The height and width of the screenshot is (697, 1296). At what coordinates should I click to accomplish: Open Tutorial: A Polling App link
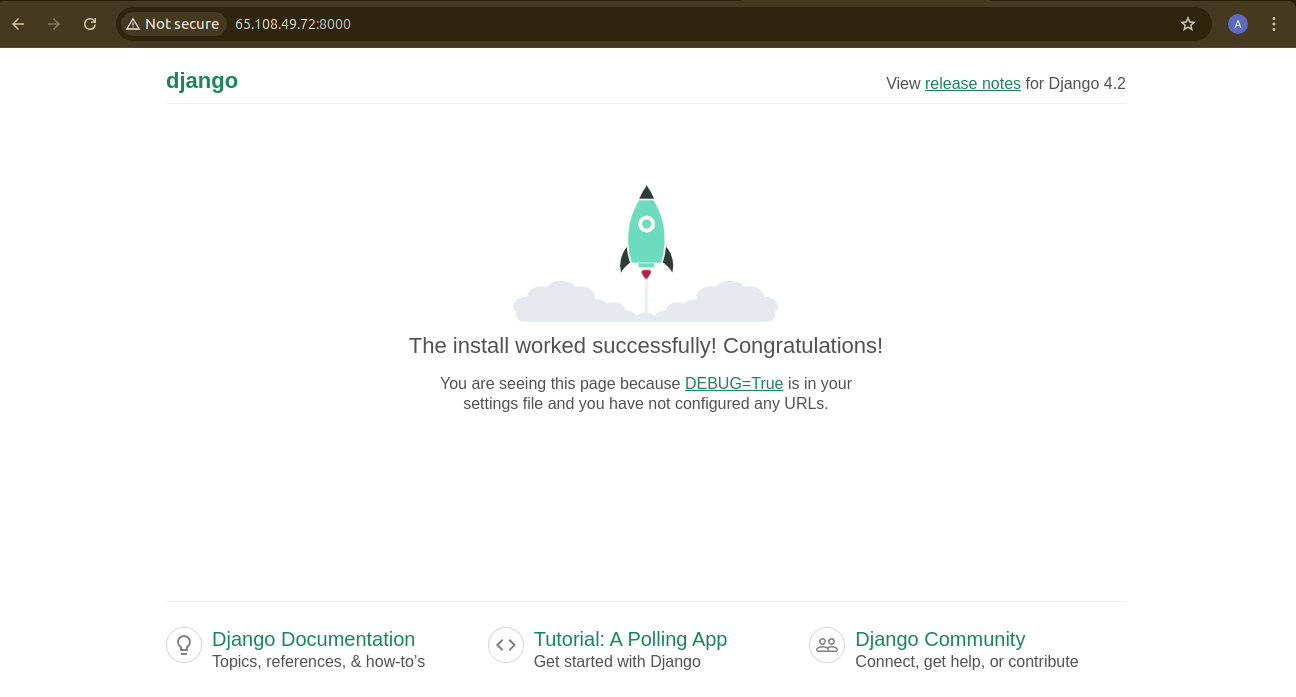point(630,639)
